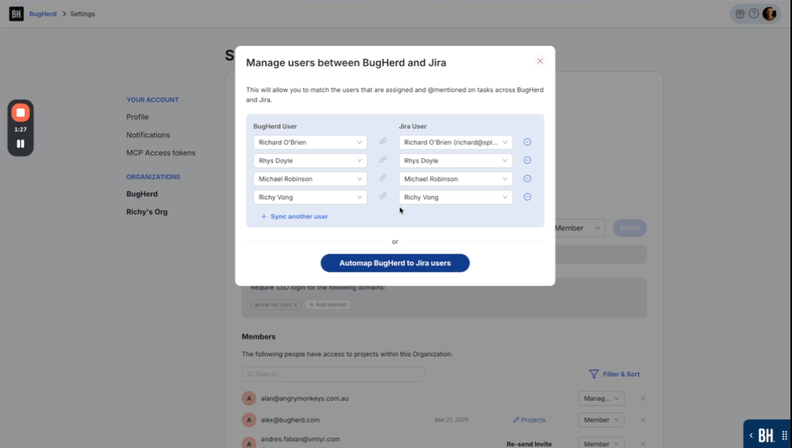Stop the screen recording
This screenshot has width=792, height=448.
(x=21, y=113)
